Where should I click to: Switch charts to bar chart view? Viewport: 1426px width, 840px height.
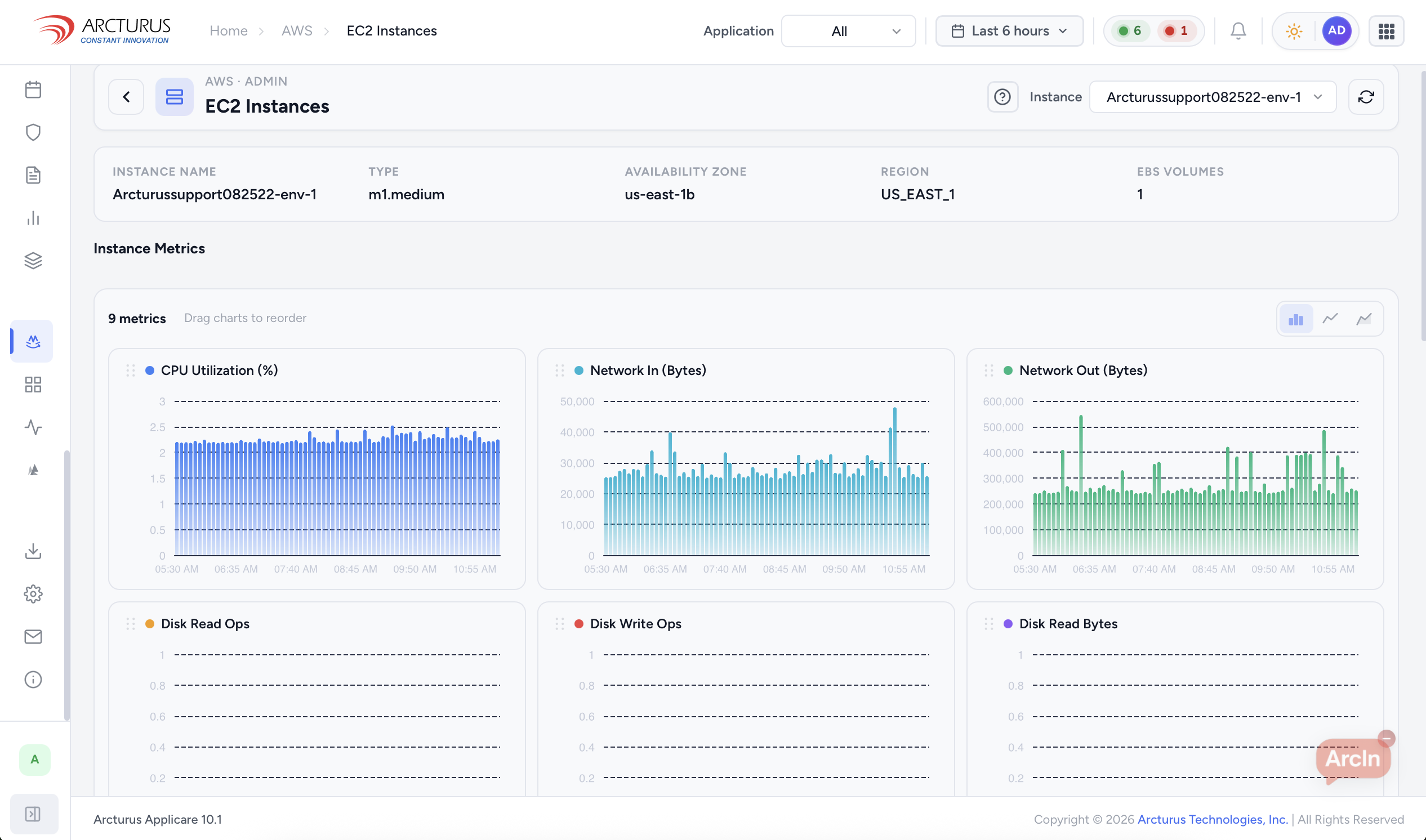tap(1295, 319)
